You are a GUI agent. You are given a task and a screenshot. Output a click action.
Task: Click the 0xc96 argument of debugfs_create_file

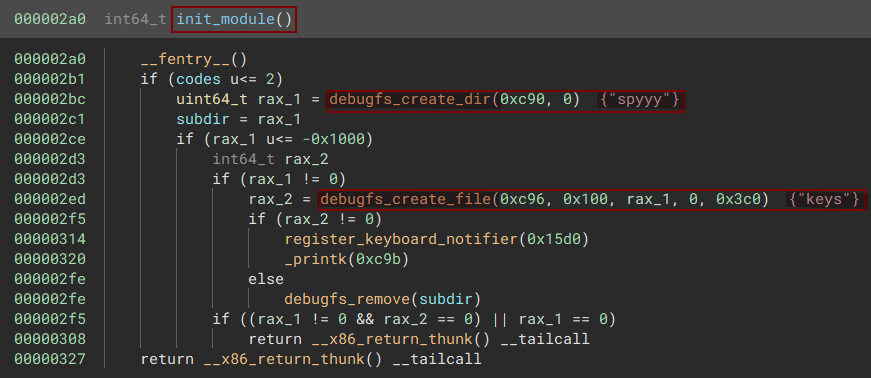pos(522,199)
